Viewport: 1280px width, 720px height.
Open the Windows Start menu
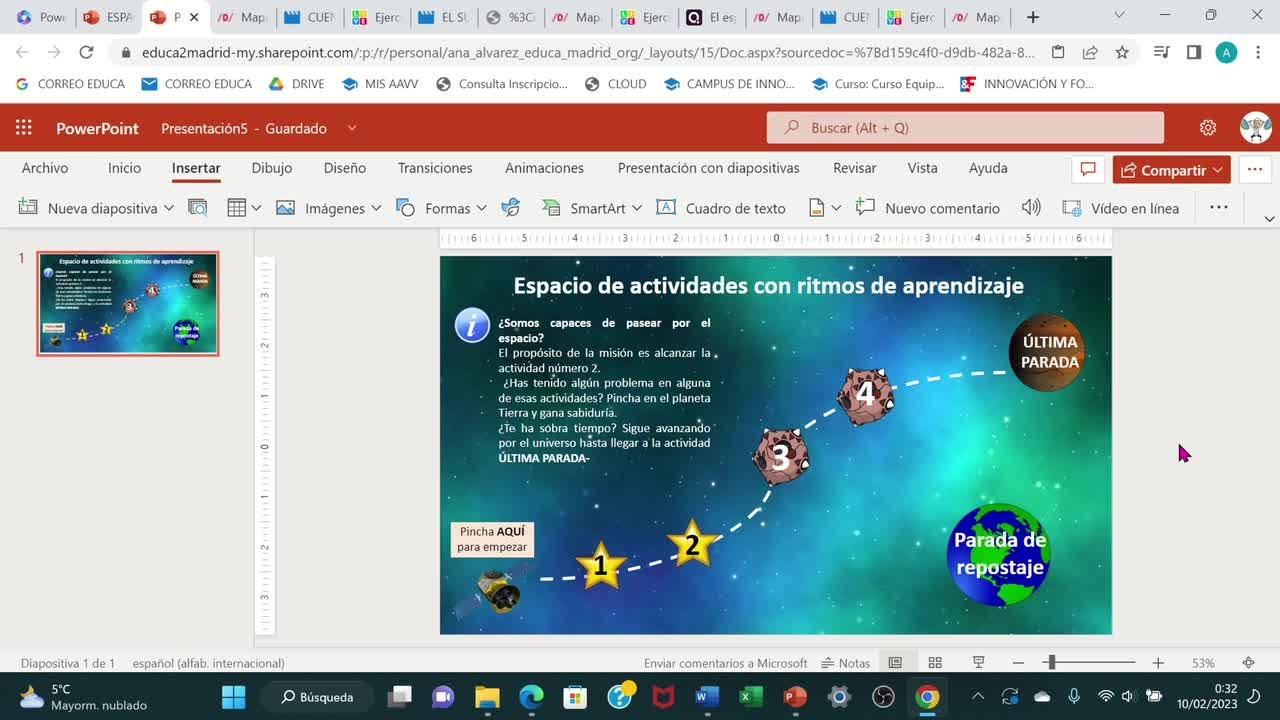[233, 697]
